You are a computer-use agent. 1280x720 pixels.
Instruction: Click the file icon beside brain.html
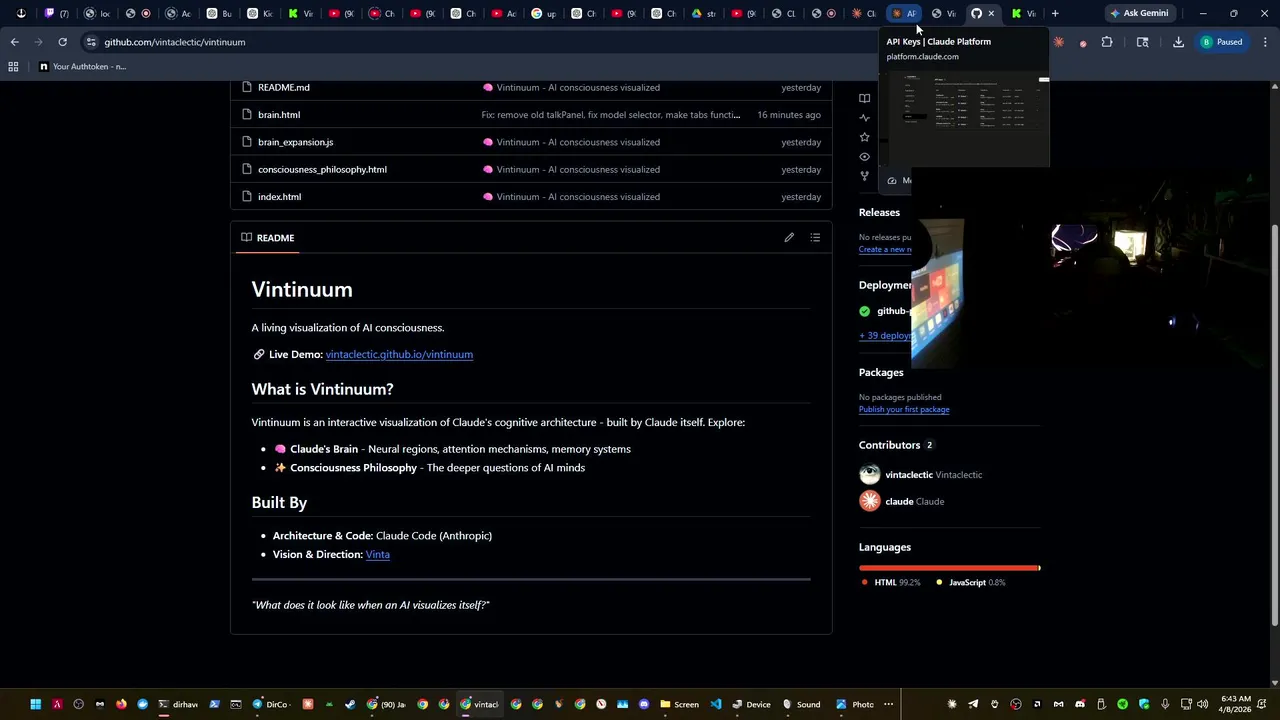click(245, 115)
